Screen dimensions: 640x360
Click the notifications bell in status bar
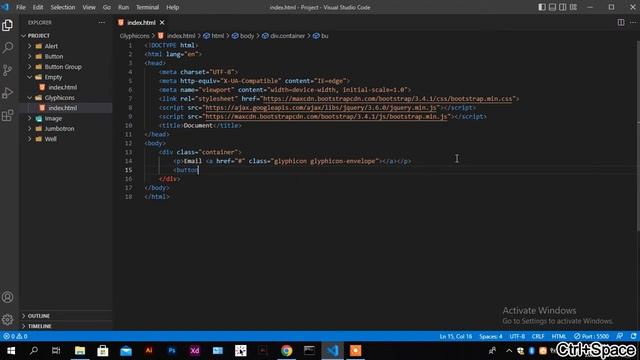[633, 336]
